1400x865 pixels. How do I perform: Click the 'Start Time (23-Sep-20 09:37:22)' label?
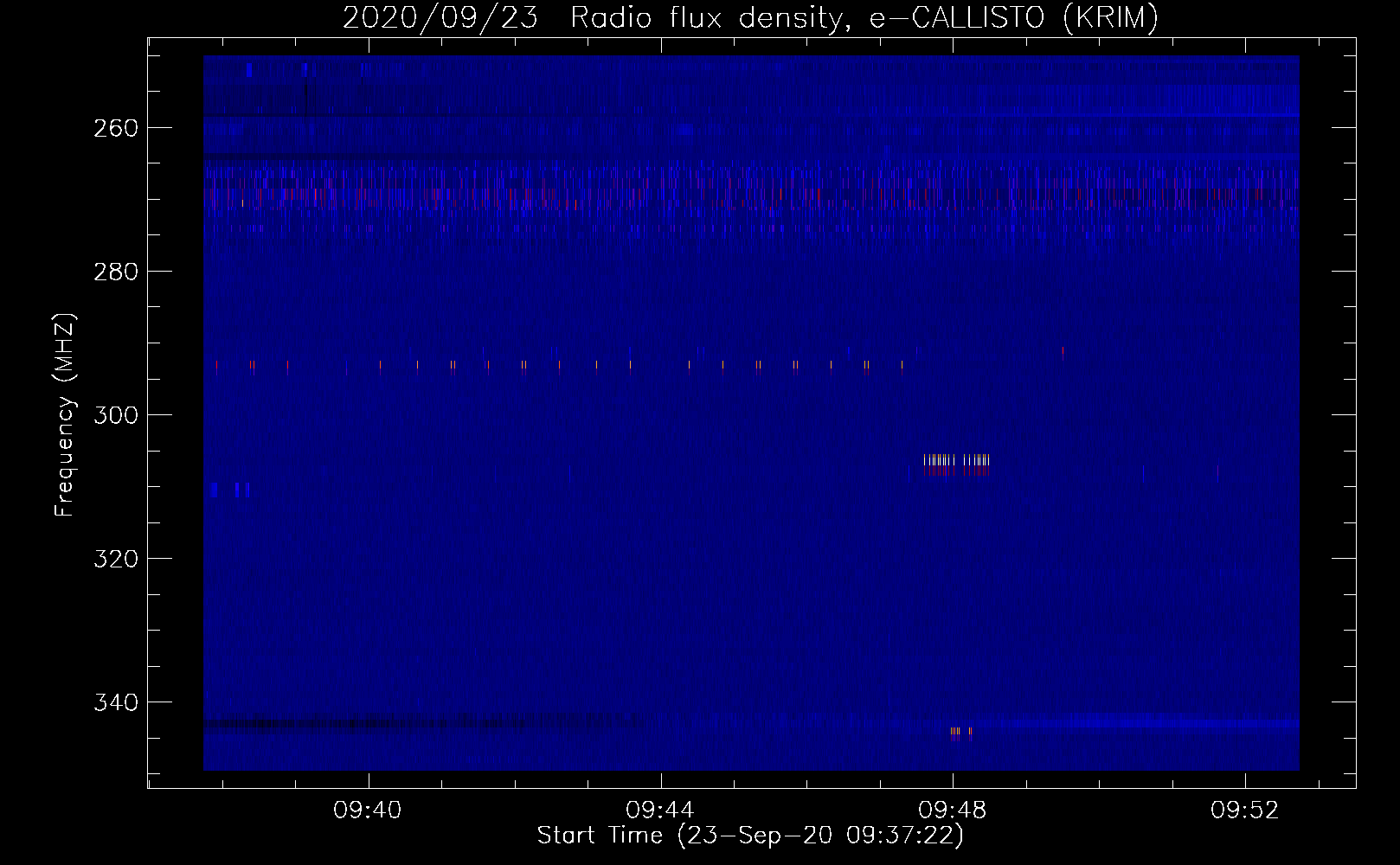(x=750, y=836)
